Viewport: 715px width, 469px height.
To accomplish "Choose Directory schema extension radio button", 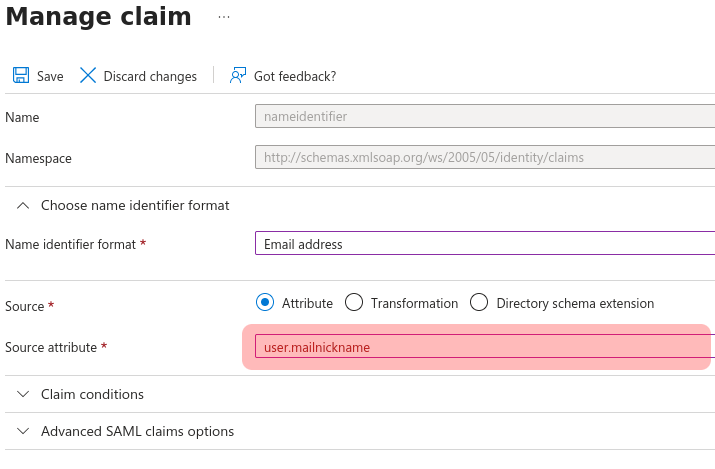I will click(479, 303).
